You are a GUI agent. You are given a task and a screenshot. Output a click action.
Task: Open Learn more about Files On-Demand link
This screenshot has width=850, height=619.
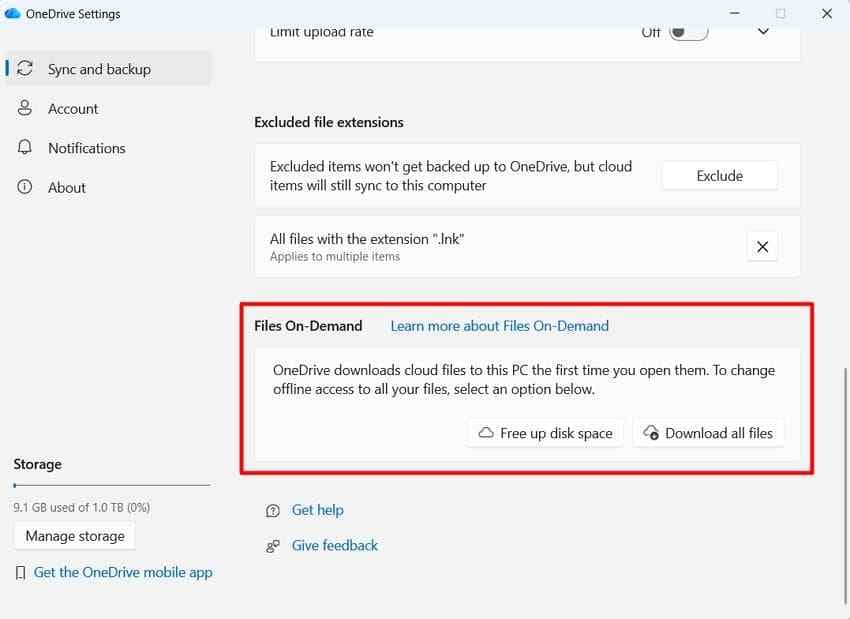point(499,326)
